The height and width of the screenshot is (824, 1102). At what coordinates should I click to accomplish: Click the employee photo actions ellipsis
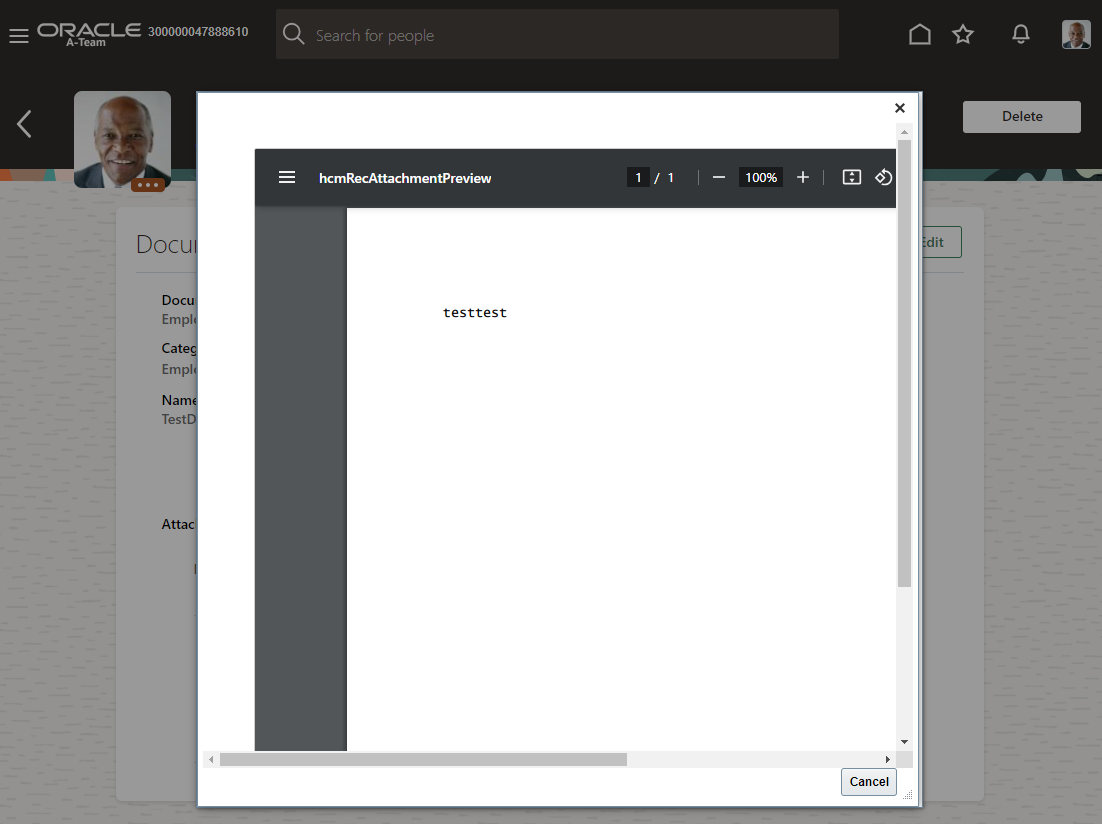click(148, 184)
